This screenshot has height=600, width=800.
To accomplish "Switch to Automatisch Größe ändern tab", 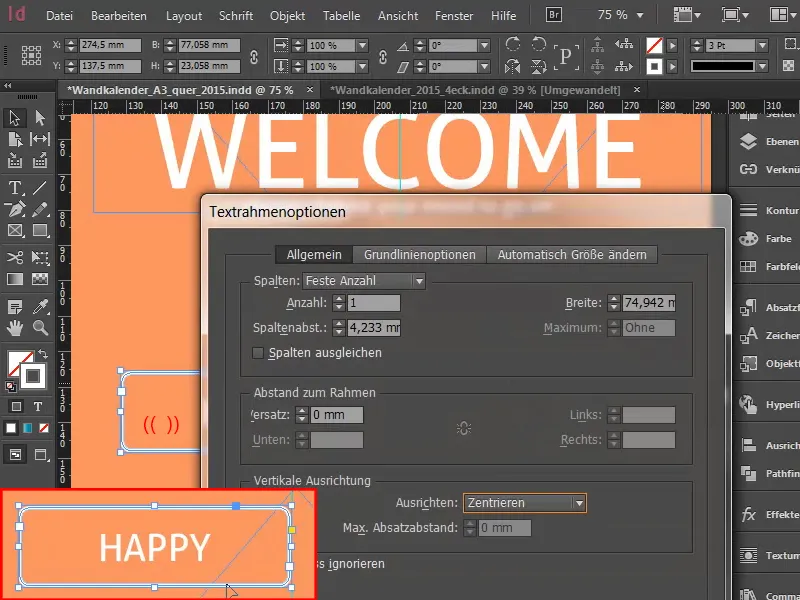I will coord(572,255).
